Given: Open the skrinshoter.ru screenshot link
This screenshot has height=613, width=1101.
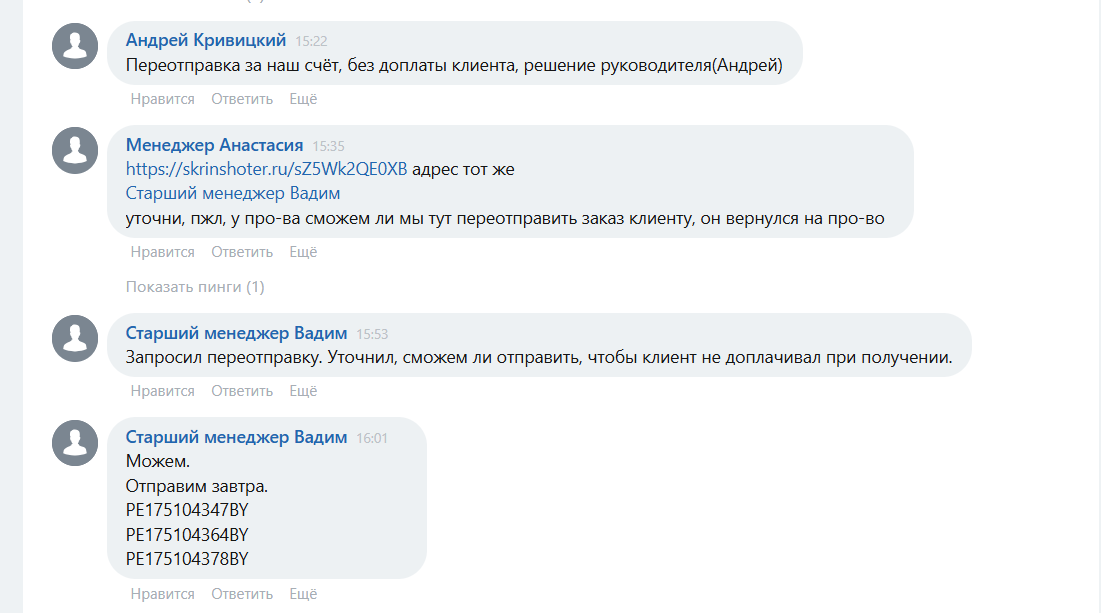Looking at the screenshot, I should (x=266, y=169).
